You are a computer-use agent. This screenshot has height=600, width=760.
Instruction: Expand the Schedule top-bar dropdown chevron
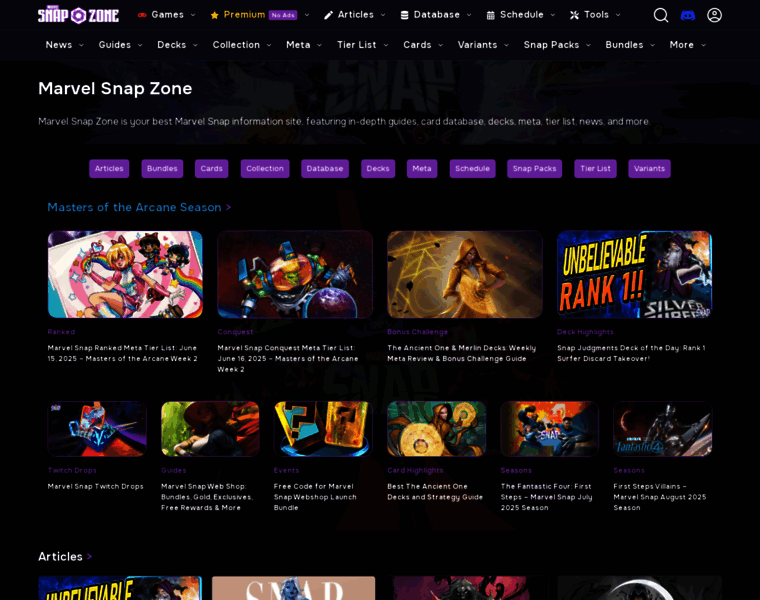pos(553,15)
